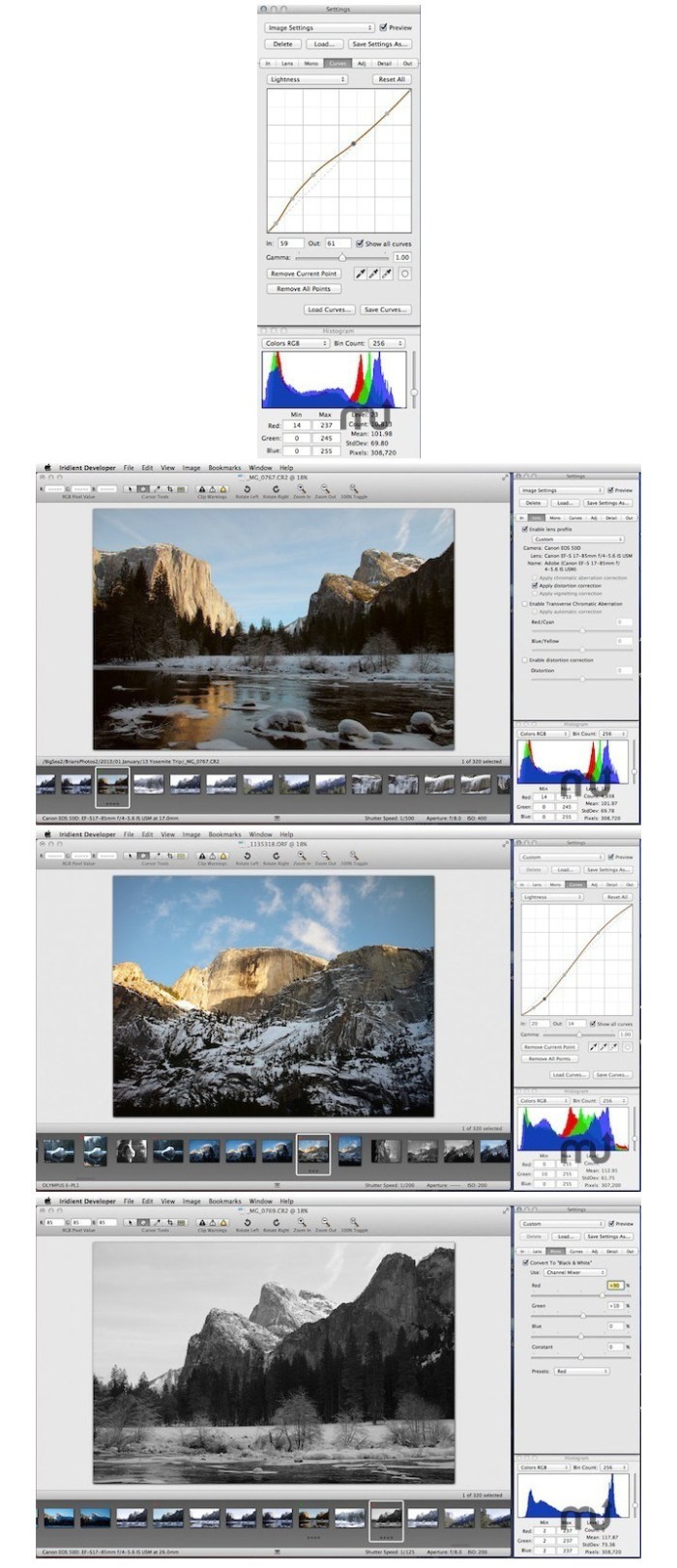Viewport: 677px width, 1568px height.
Task: Toggle Preview checkbox in _MG_0769.CR2 window settings
Action: 611,1223
